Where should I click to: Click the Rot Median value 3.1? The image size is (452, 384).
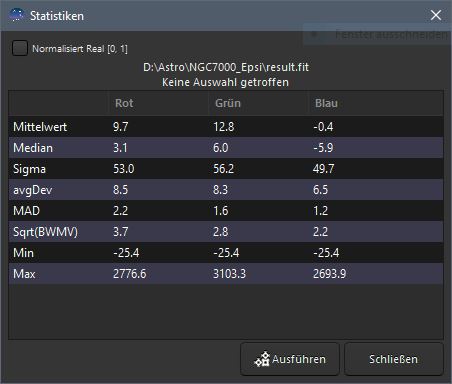[x=120, y=148]
